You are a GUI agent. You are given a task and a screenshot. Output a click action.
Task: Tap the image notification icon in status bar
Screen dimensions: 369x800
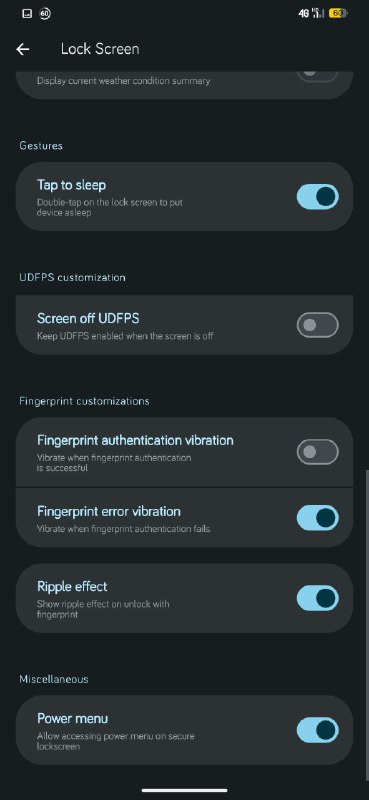[x=27, y=14]
